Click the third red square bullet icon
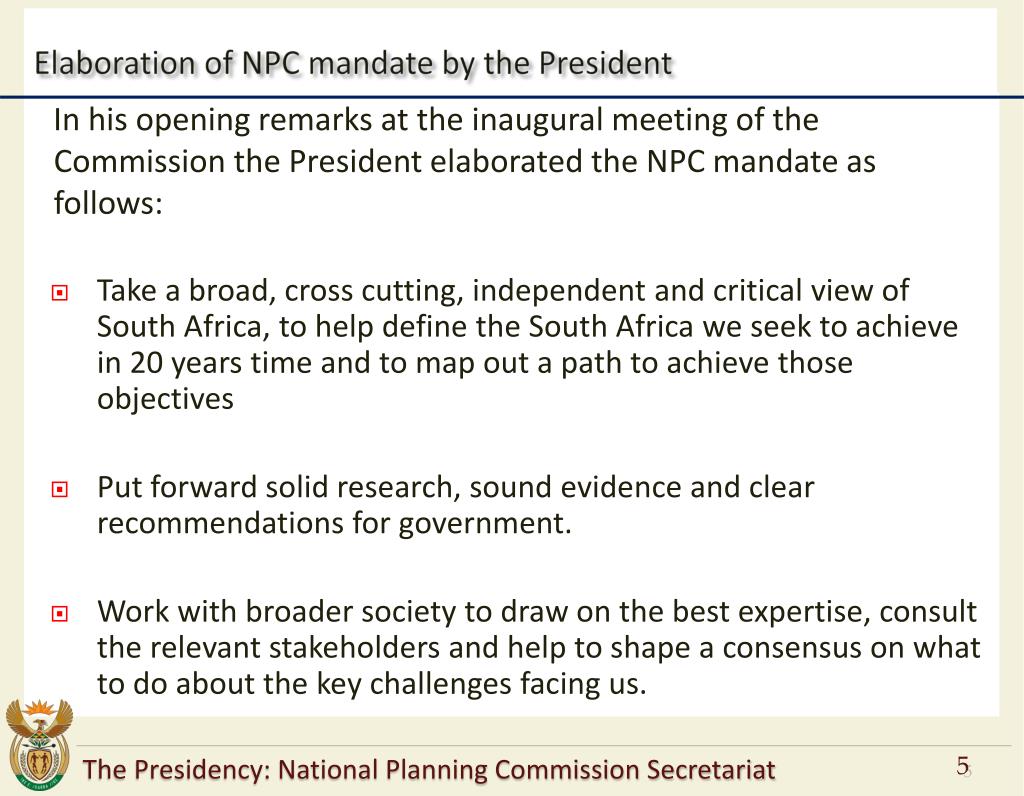 tap(59, 614)
